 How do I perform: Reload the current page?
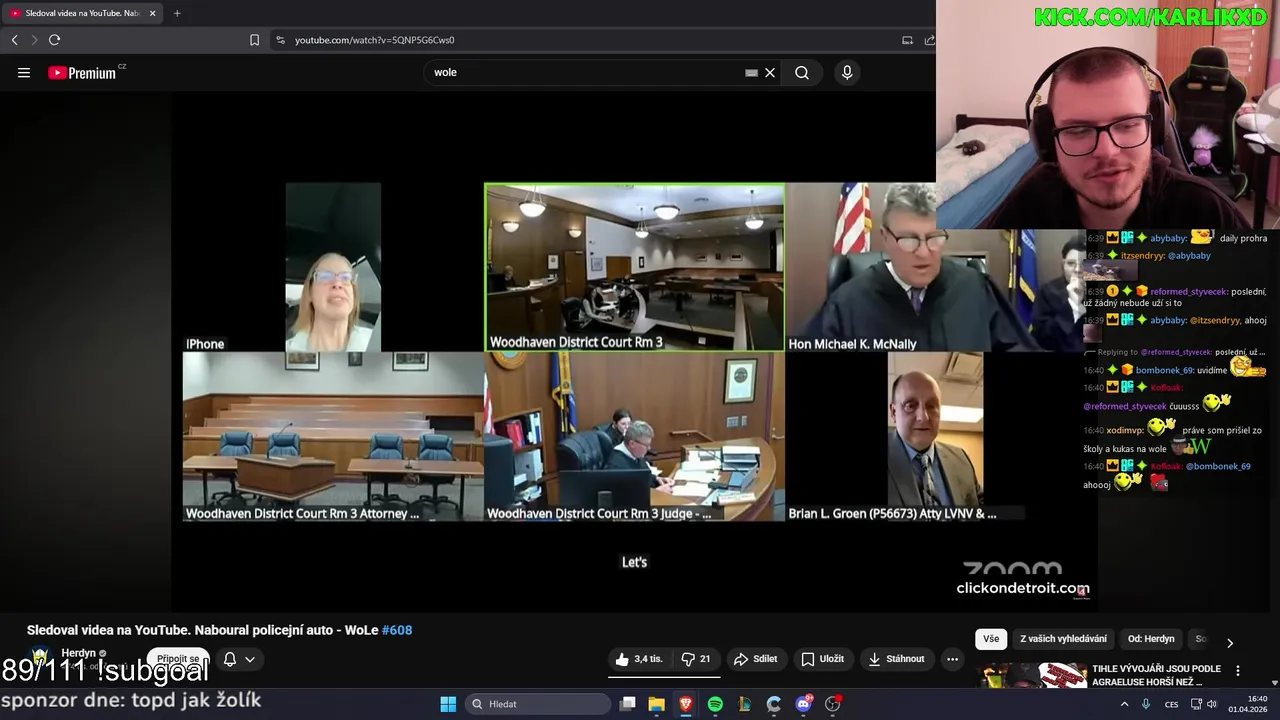click(x=54, y=40)
